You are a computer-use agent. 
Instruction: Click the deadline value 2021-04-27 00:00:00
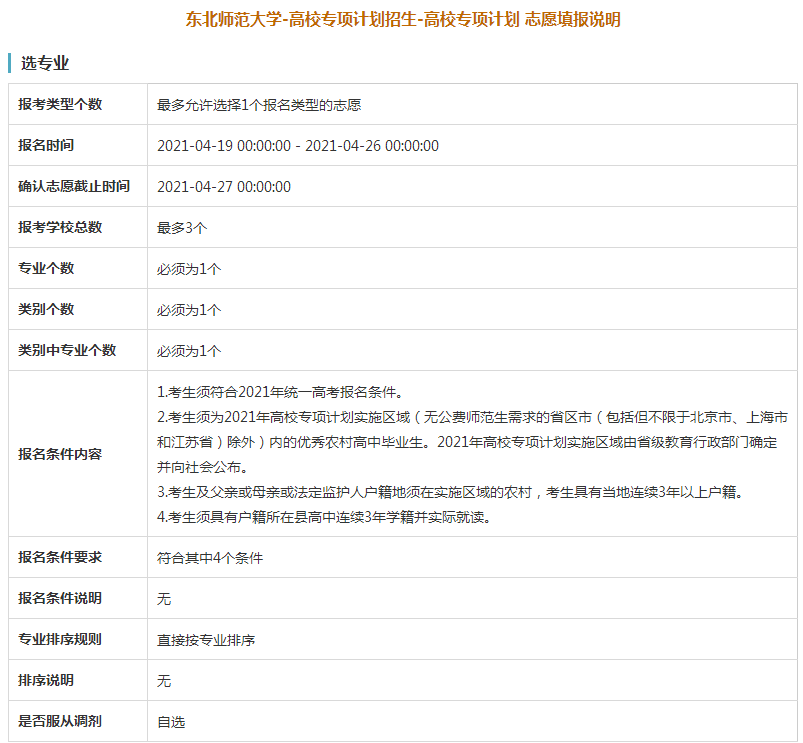coord(224,187)
